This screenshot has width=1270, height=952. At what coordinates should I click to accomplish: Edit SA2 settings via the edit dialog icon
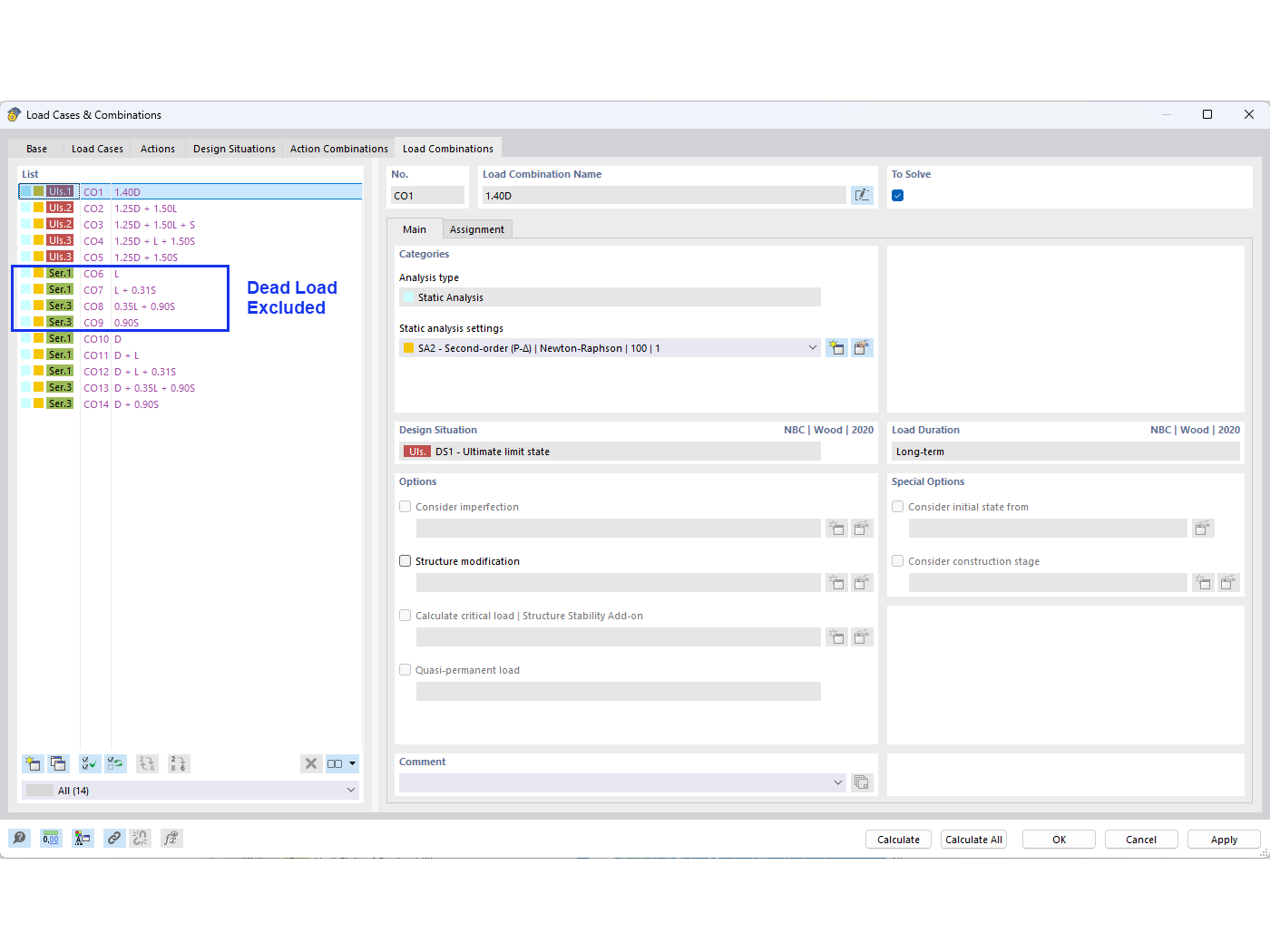(x=862, y=347)
